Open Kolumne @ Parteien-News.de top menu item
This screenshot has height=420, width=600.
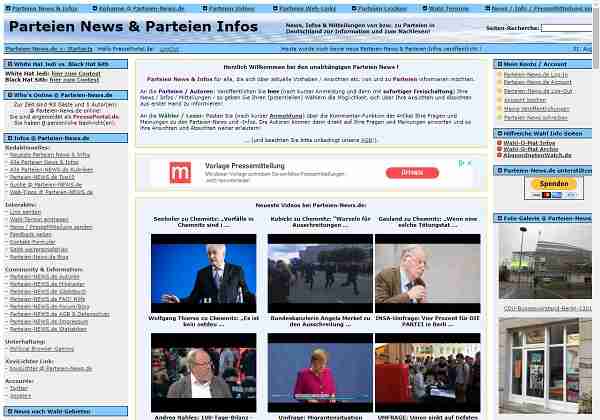[x=141, y=8]
